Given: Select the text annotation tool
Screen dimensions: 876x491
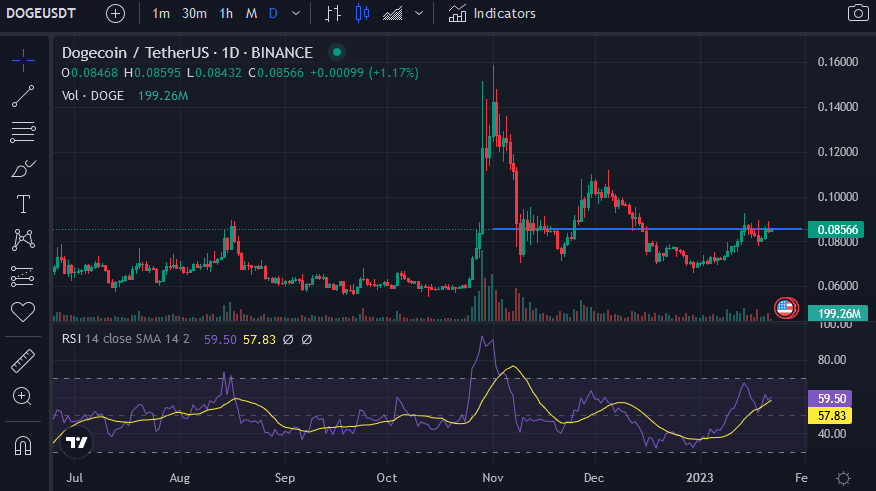Looking at the screenshot, I should (23, 204).
